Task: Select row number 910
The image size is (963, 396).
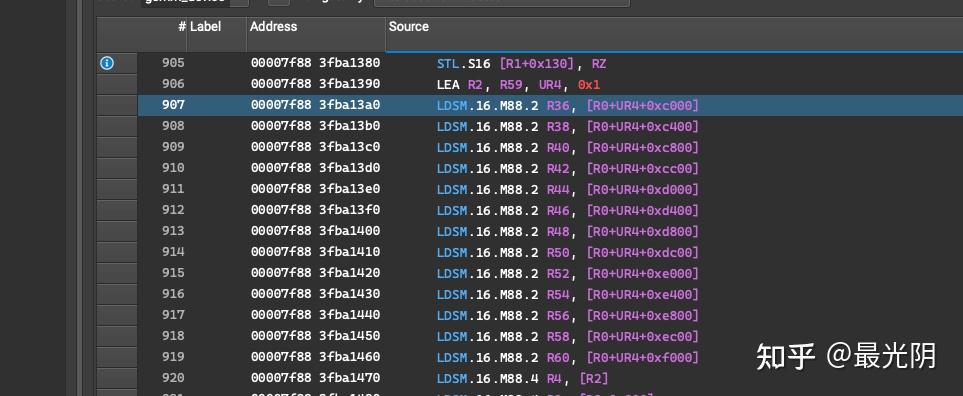Action: 173,168
